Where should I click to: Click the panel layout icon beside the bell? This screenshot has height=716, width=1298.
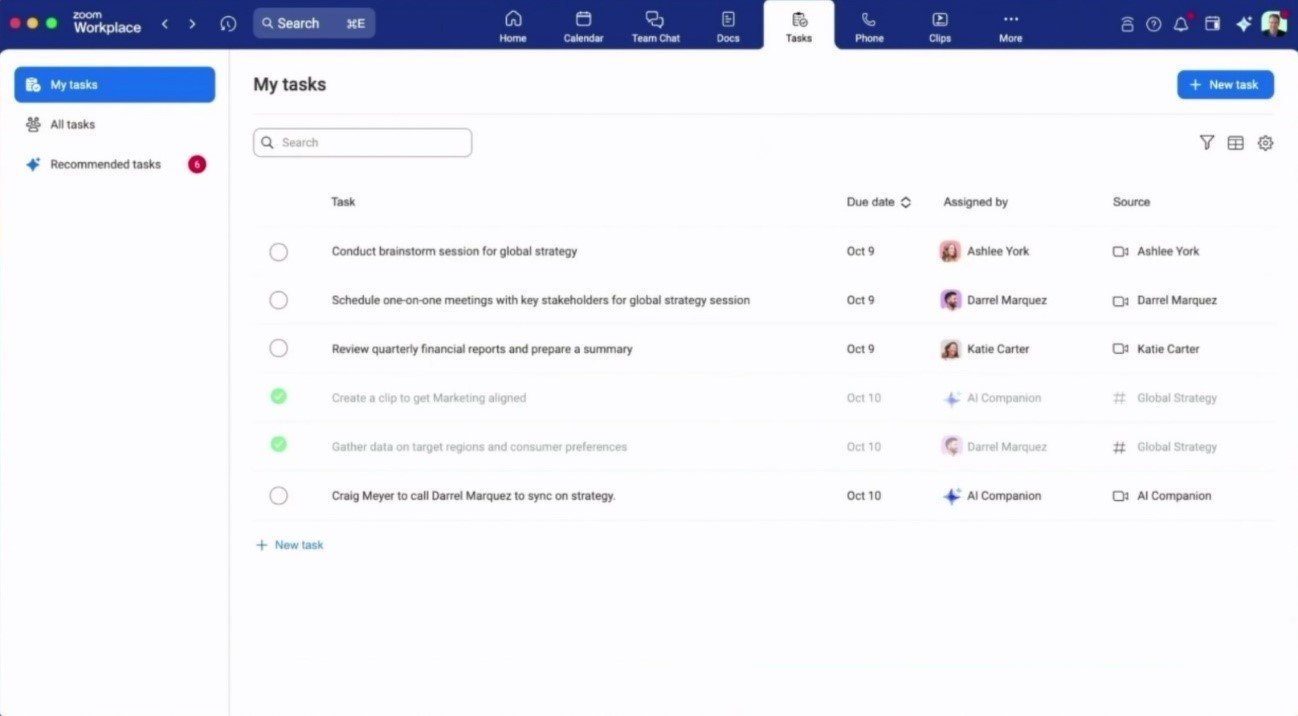(1212, 24)
